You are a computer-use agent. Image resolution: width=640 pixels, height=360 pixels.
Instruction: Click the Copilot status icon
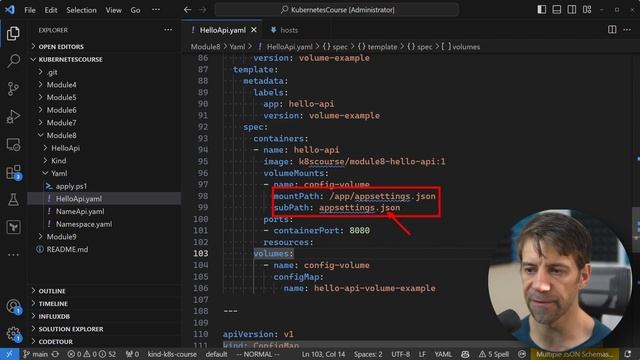(x=465, y=354)
